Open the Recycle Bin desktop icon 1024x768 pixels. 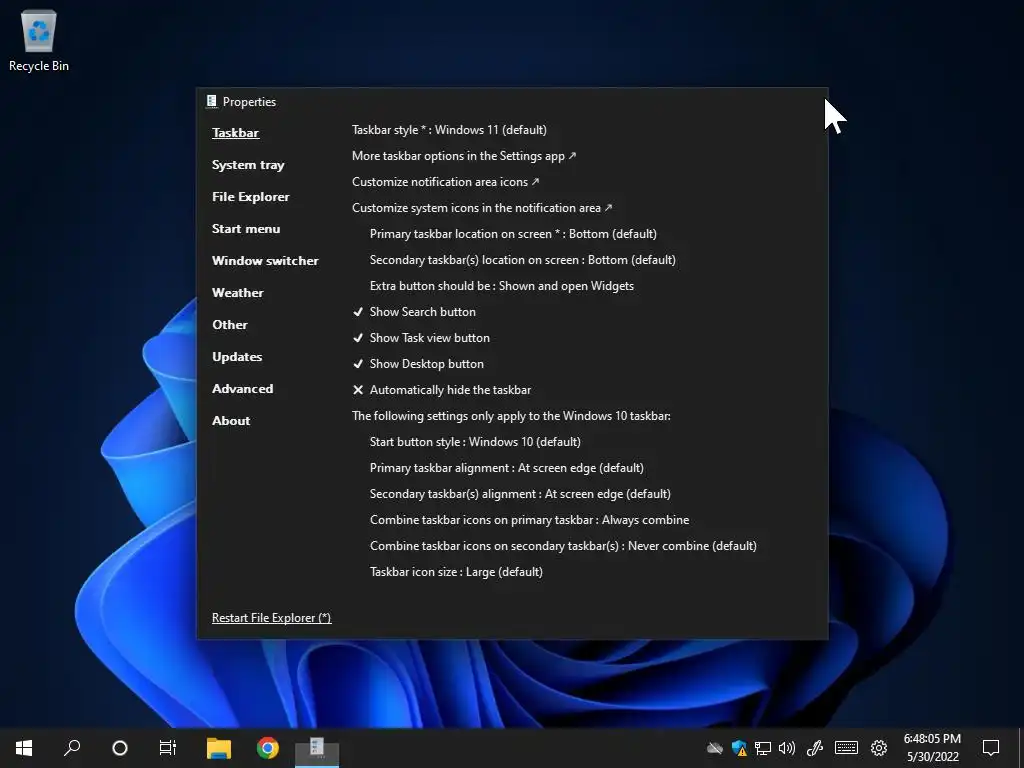click(x=39, y=40)
